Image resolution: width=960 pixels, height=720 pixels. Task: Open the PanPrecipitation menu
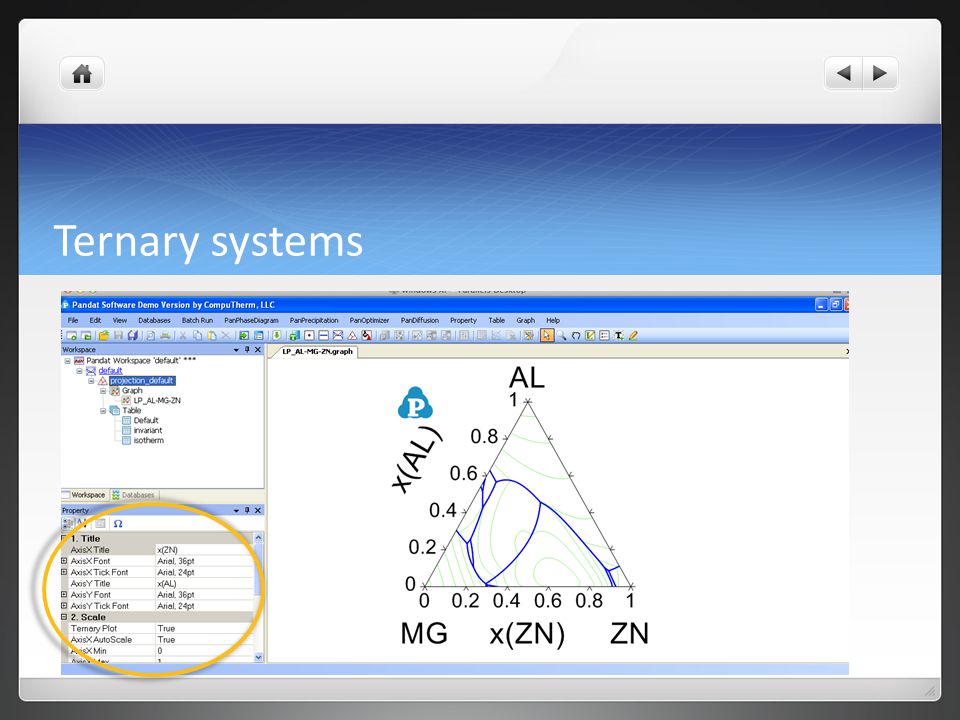(314, 320)
